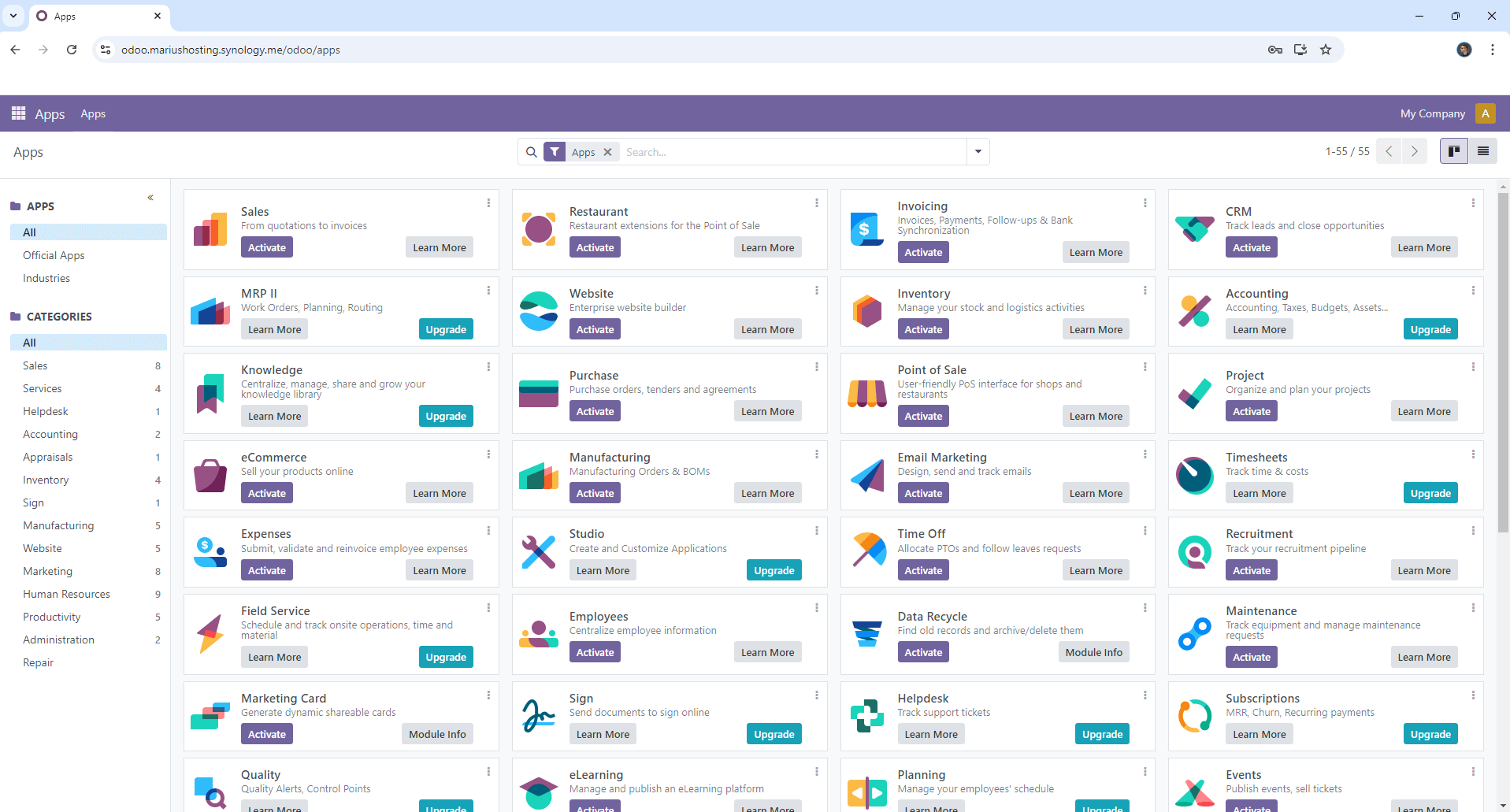Click the CRM app icon
This screenshot has height=812, width=1510.
[1195, 229]
